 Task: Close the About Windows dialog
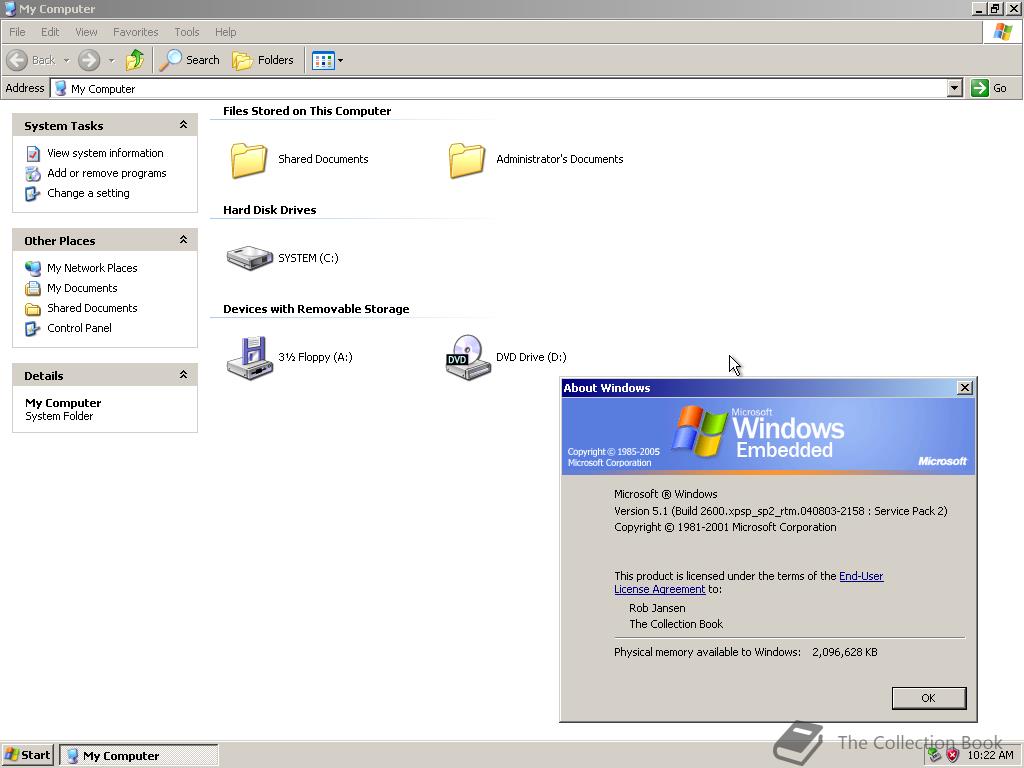[x=965, y=388]
